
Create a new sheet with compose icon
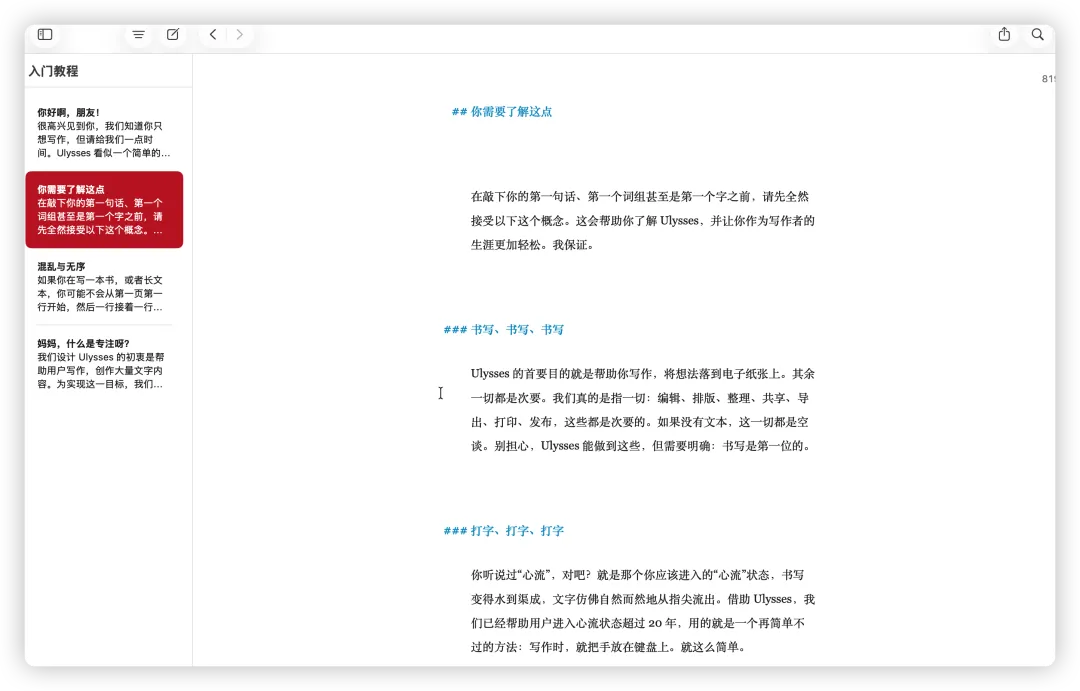click(x=173, y=34)
